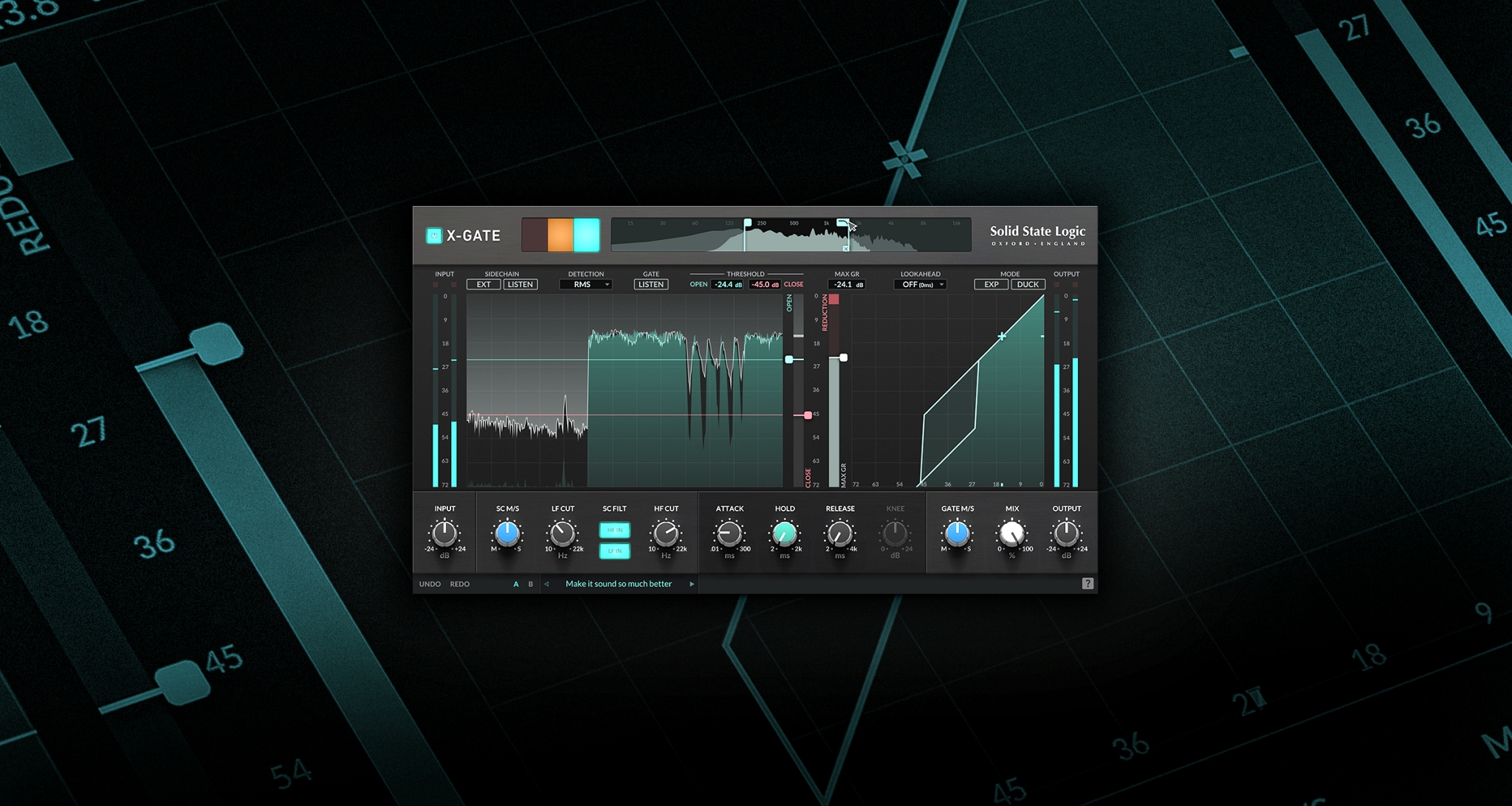This screenshot has width=1512, height=806.
Task: Switch to preset slot B
Action: [530, 584]
